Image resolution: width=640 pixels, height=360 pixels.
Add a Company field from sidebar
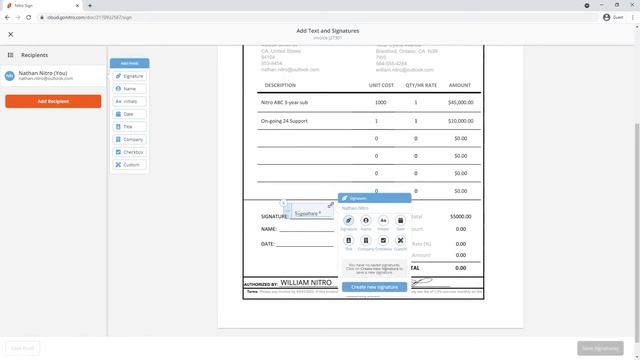tap(129, 139)
